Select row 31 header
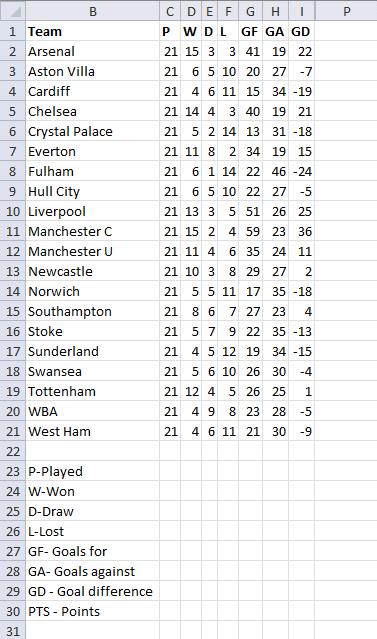377x639 pixels. pos(13,630)
